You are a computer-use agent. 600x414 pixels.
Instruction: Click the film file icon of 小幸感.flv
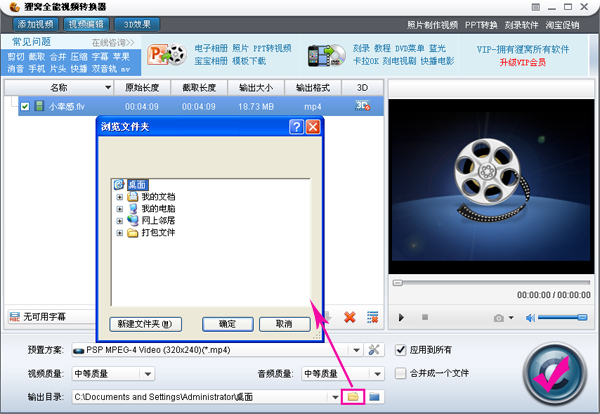tap(39, 106)
